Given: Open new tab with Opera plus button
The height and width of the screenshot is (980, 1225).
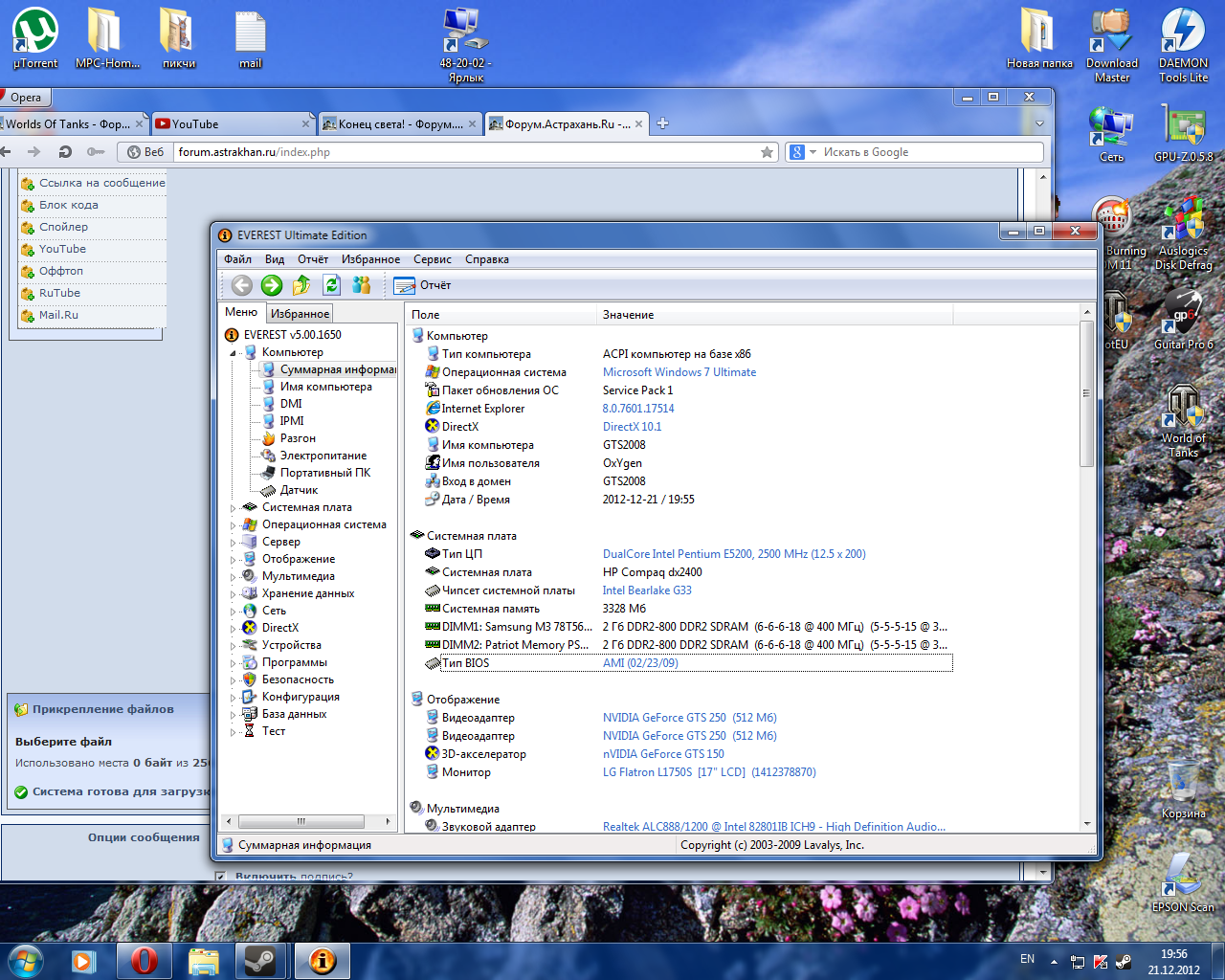Looking at the screenshot, I should (x=662, y=123).
